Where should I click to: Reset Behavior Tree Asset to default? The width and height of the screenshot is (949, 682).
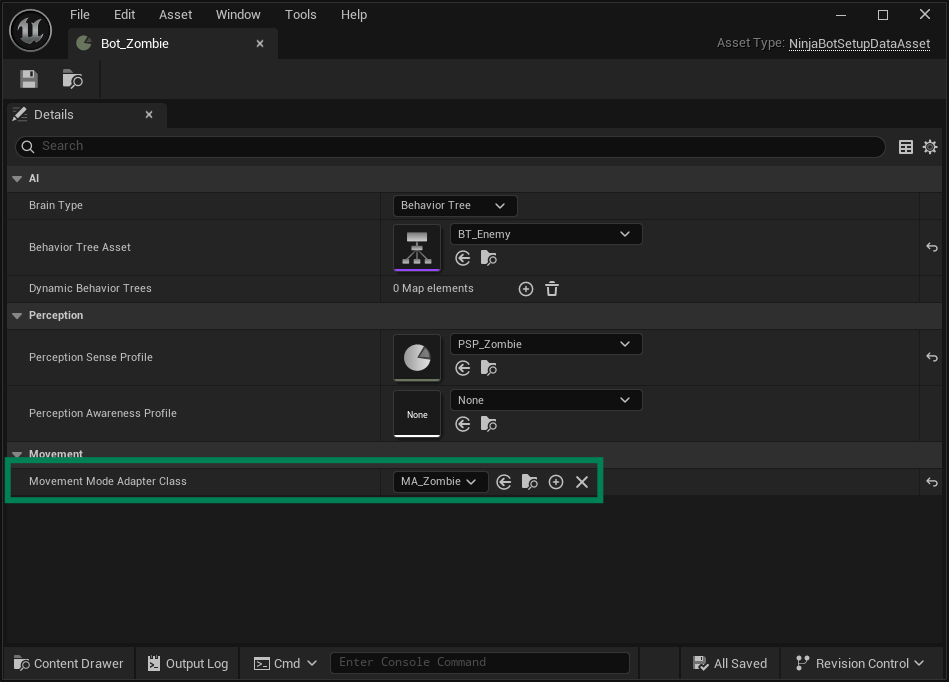(x=931, y=247)
